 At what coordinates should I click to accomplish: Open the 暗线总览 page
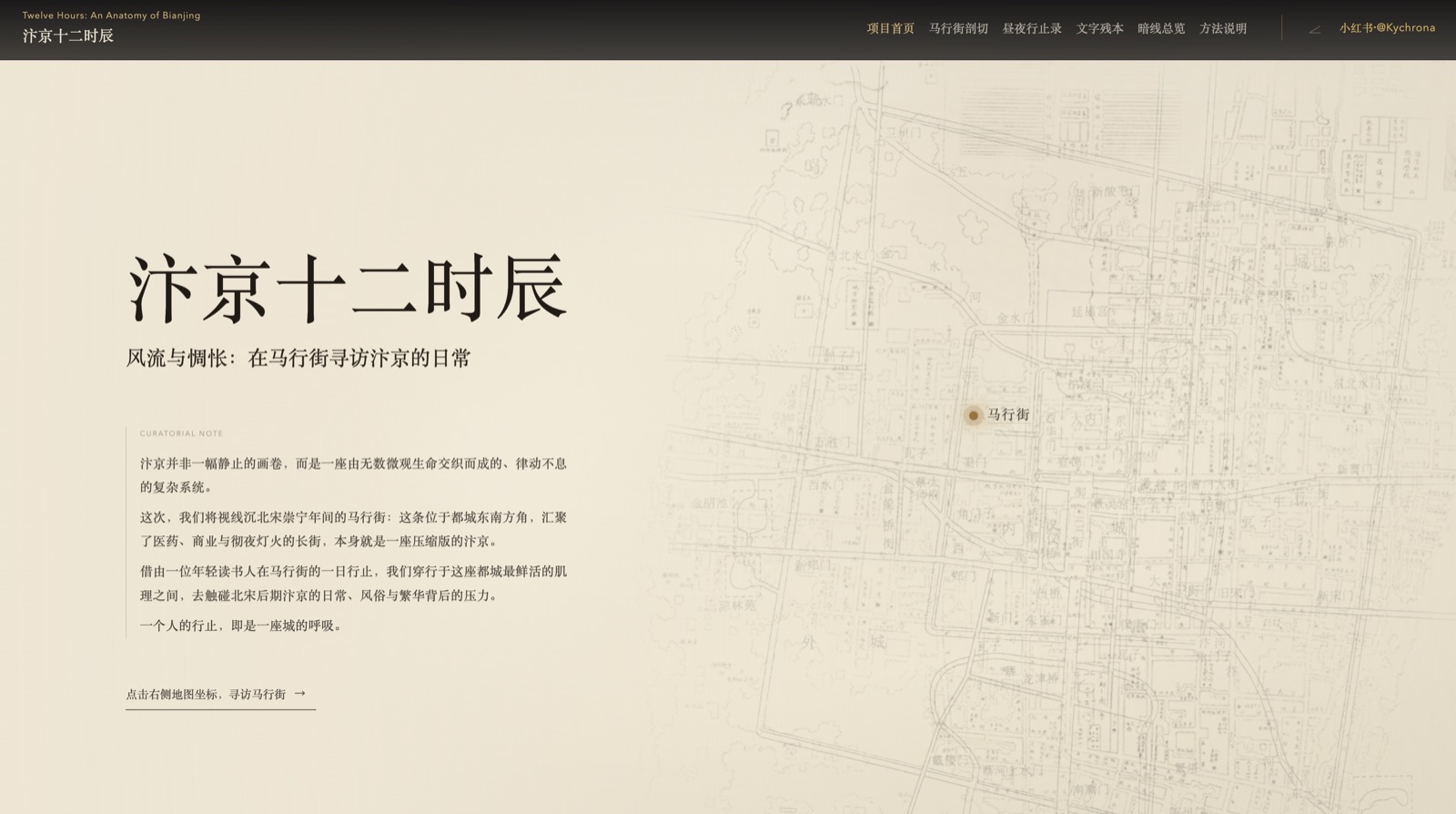click(1161, 28)
